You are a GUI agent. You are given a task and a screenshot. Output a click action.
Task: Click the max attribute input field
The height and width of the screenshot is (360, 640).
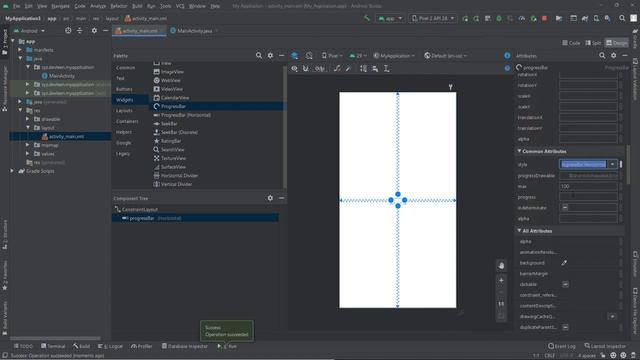(588, 186)
